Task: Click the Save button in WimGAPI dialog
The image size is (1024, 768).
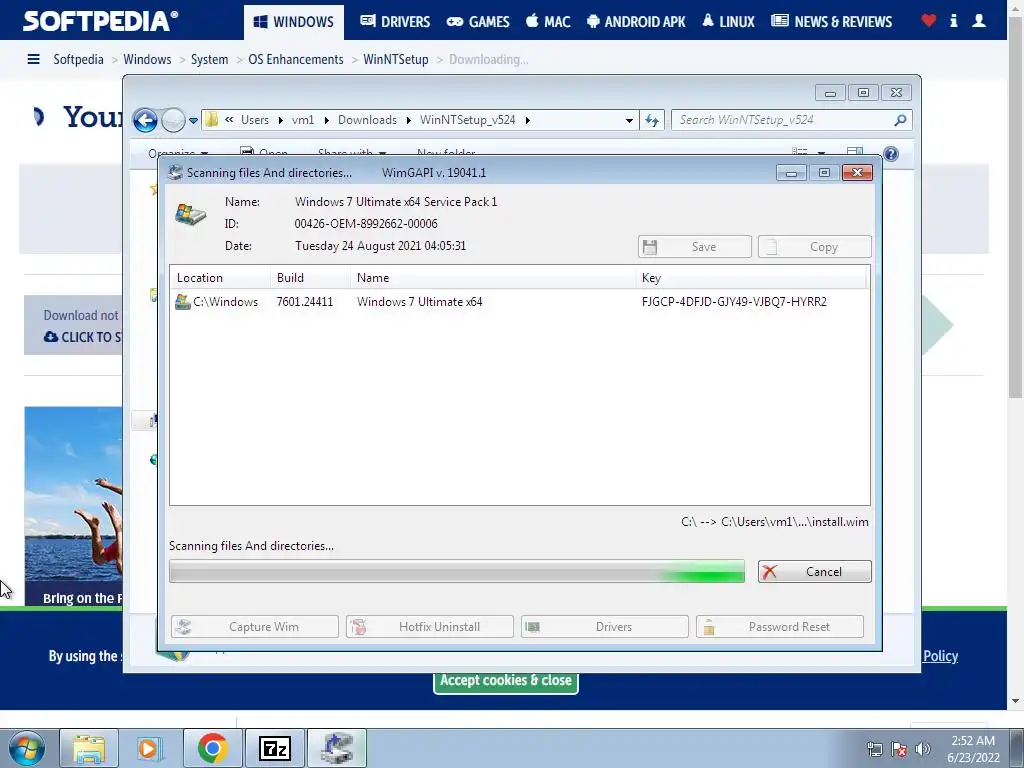Action: (695, 247)
